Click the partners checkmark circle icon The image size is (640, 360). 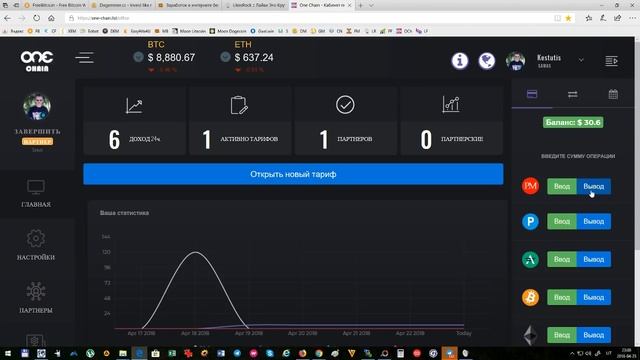345,105
